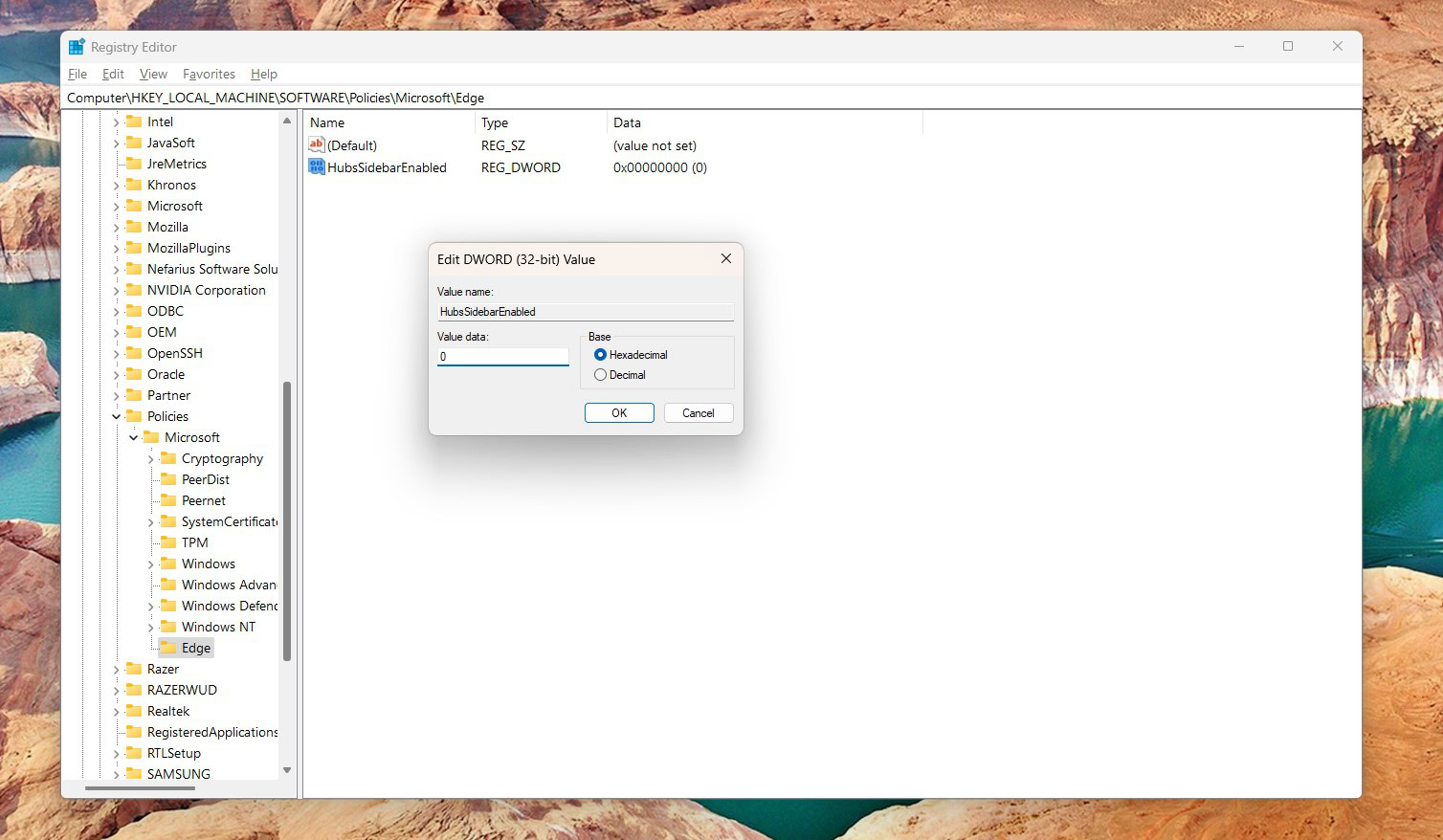Expand the SystemCertificates tree node
The height and width of the screenshot is (840, 1443).
pyautogui.click(x=151, y=522)
